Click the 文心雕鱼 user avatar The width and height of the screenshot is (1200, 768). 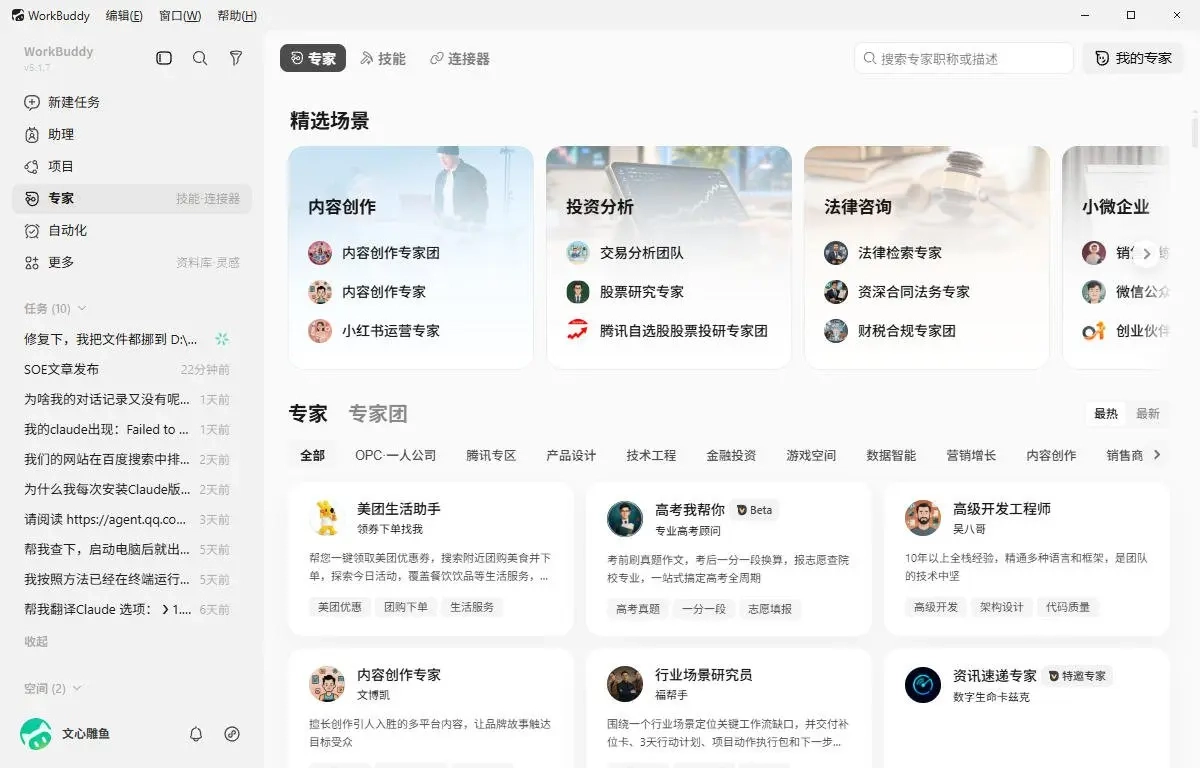36,734
